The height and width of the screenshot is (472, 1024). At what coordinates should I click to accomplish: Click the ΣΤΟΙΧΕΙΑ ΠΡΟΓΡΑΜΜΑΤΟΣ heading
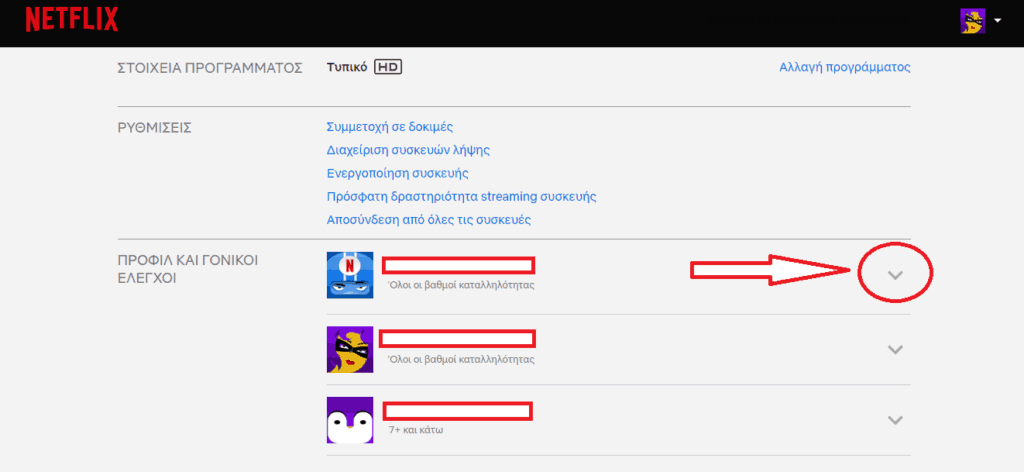(210, 68)
